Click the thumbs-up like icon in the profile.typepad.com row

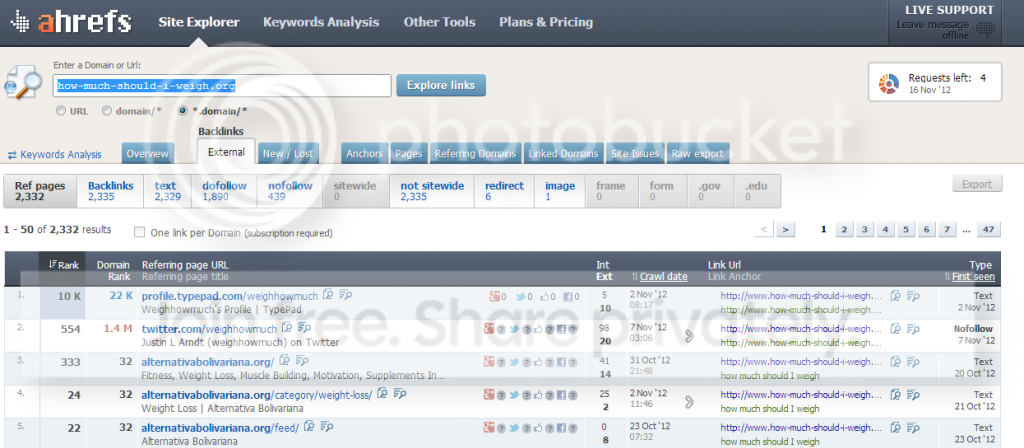tap(547, 296)
